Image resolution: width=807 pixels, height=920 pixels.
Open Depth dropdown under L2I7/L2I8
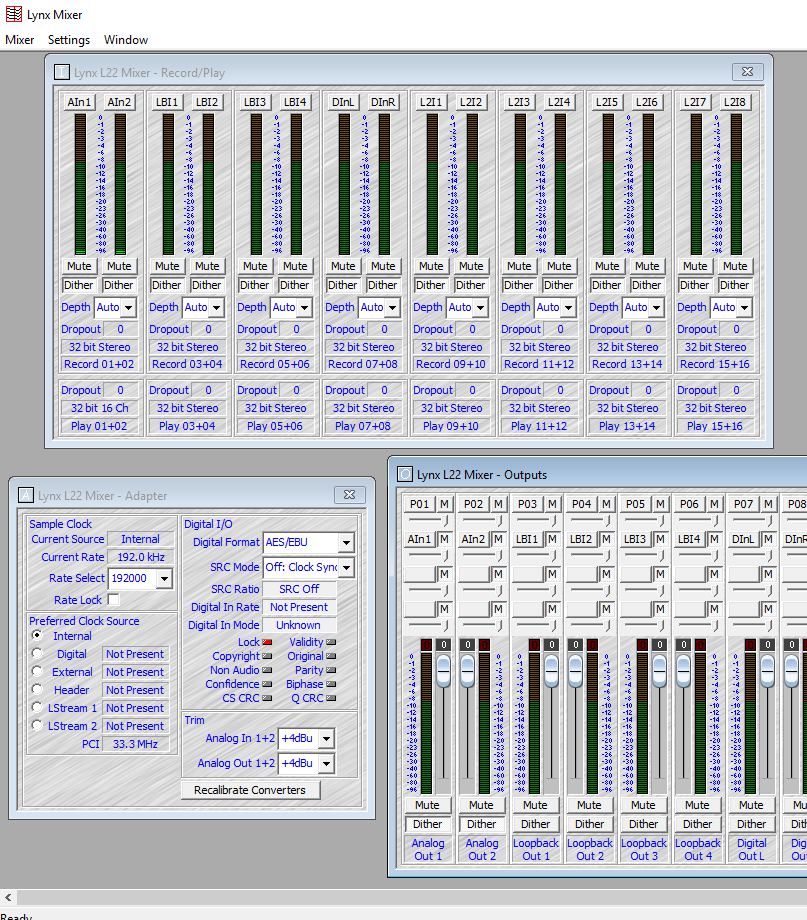(745, 307)
